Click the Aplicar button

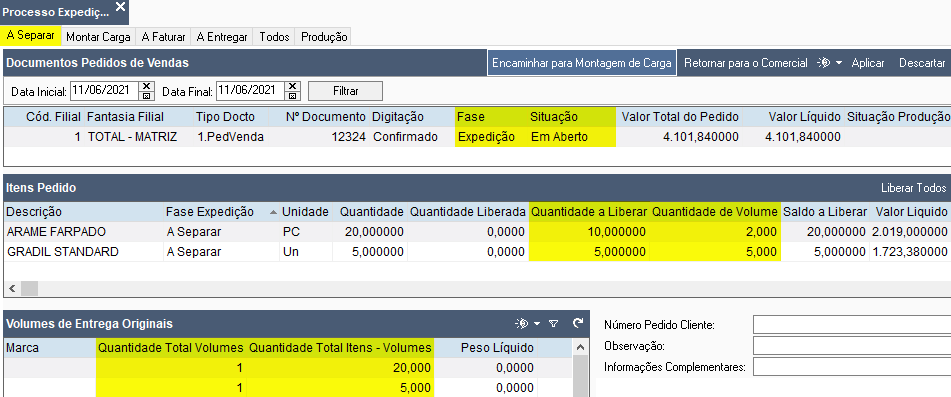[868, 63]
